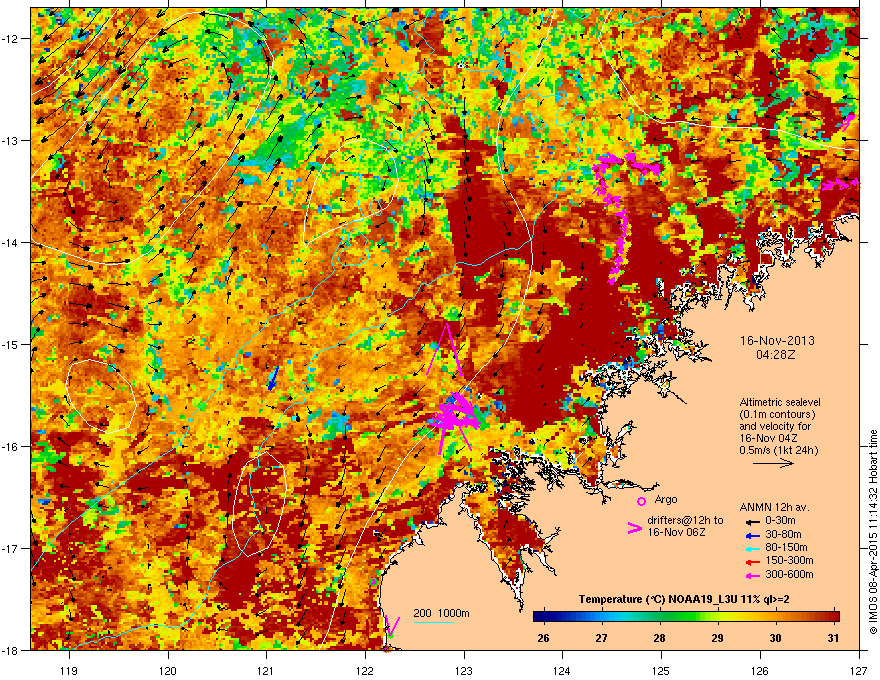The height and width of the screenshot is (680, 880).
Task: Click the magenta drifter cluster near 15.8S 123E
Action: [x=456, y=418]
